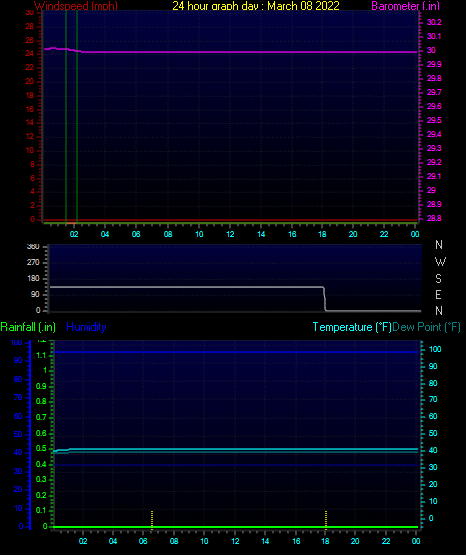This screenshot has width=466, height=555.
Task: Click the yellow dotted sunrise marker near 06
Action: click(x=152, y=520)
